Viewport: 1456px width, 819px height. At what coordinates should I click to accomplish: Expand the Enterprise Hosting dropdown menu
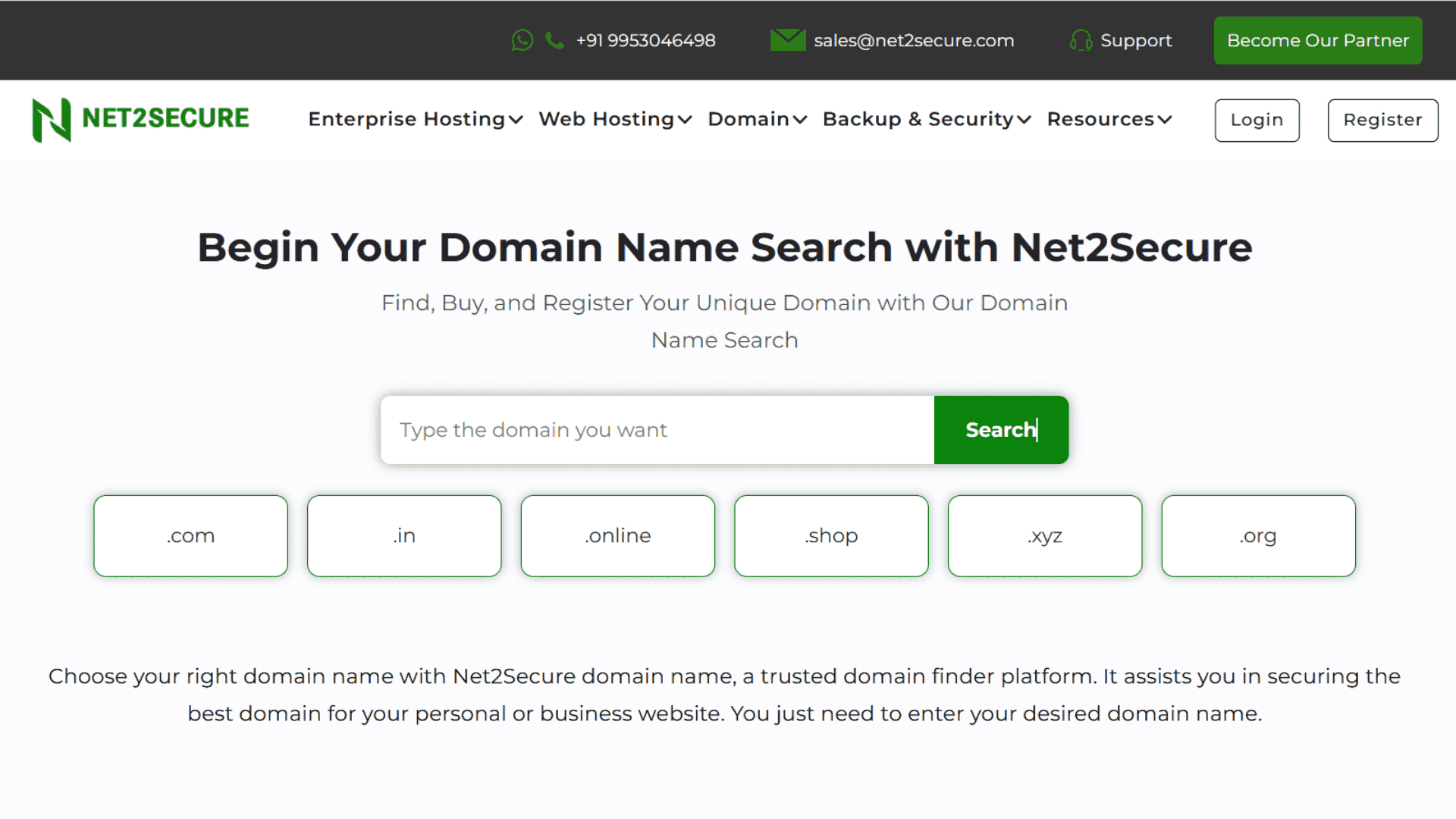[415, 119]
